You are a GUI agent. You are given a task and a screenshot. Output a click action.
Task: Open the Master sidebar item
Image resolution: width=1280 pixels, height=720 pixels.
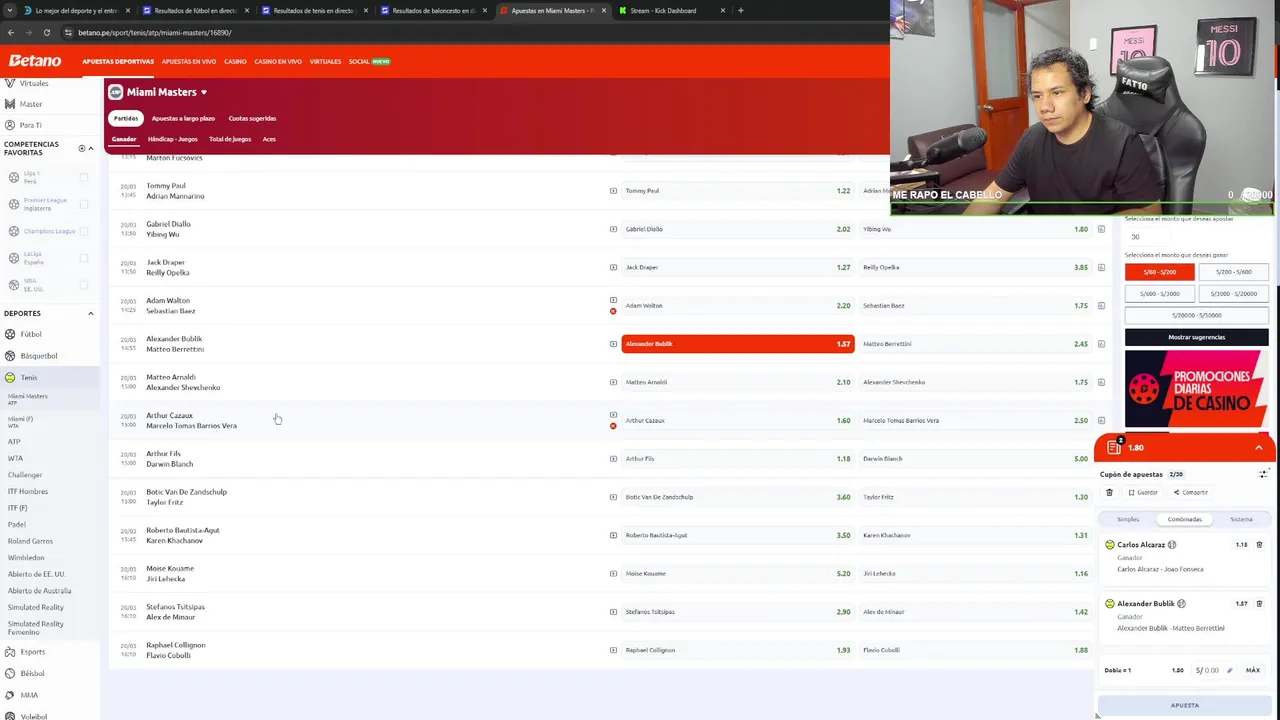(x=30, y=104)
